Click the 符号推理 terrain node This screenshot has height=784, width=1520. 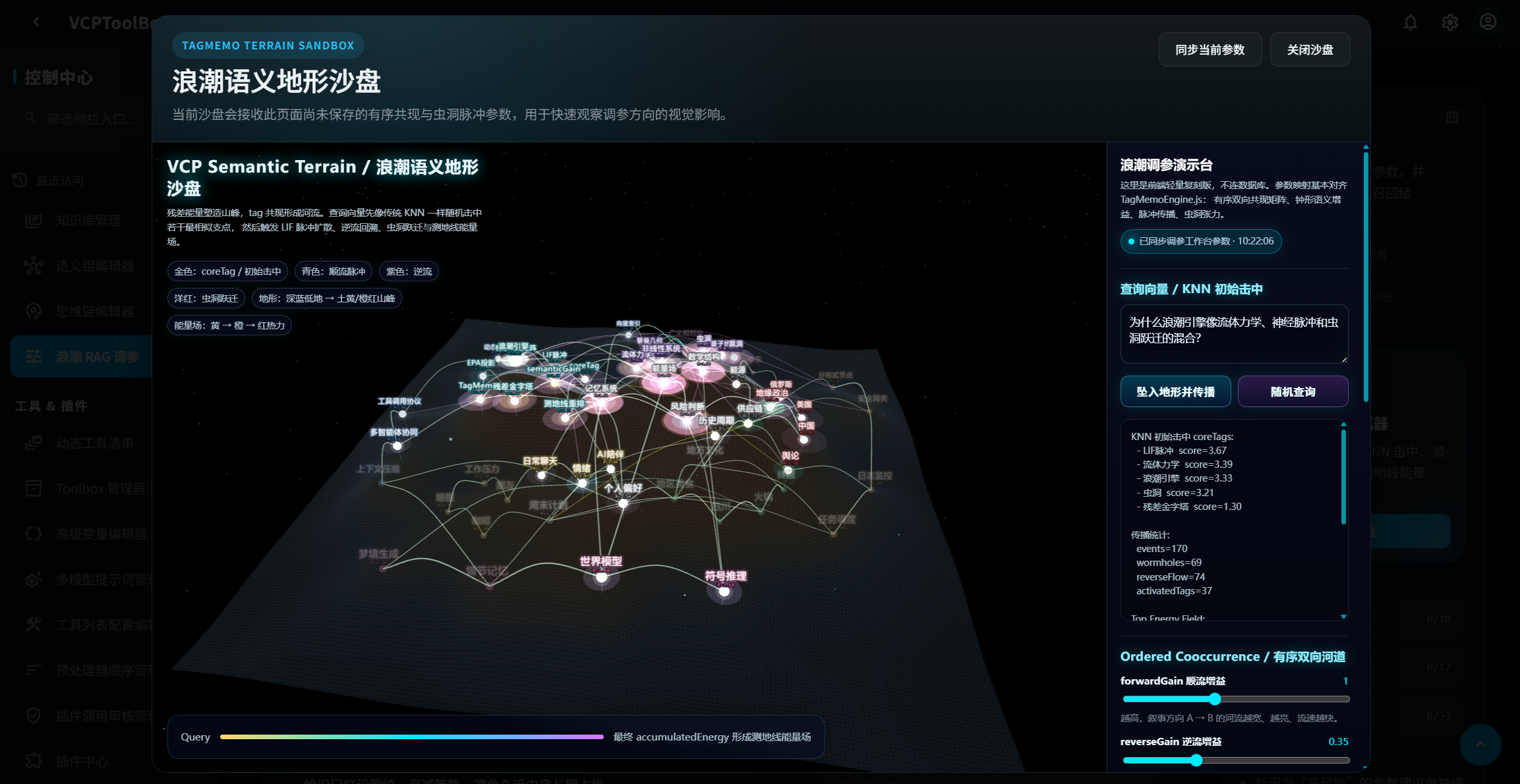[724, 591]
